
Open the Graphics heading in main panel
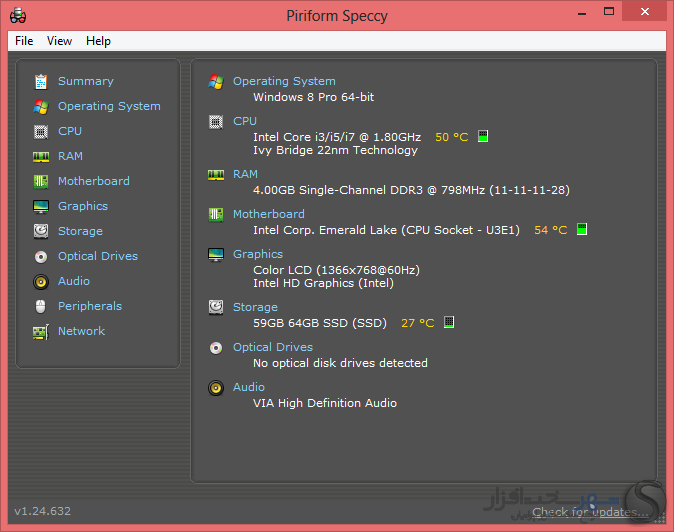tap(258, 254)
